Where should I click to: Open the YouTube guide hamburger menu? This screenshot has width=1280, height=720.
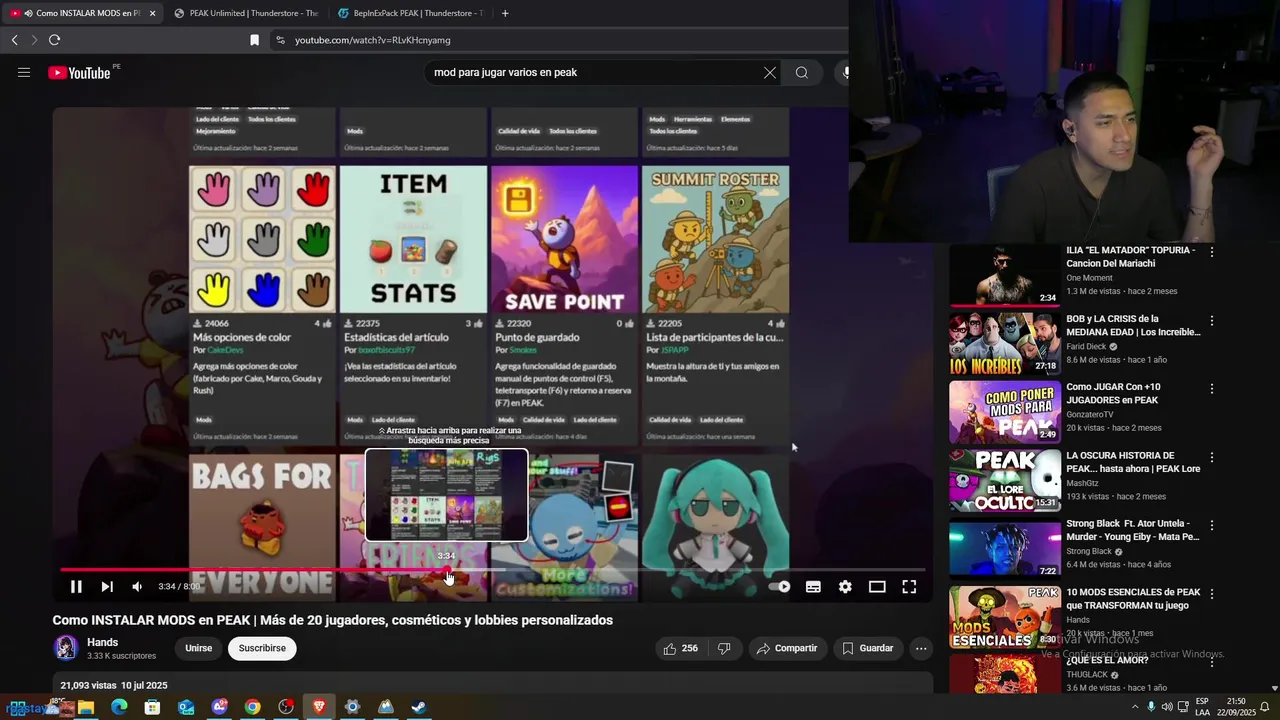(x=24, y=72)
